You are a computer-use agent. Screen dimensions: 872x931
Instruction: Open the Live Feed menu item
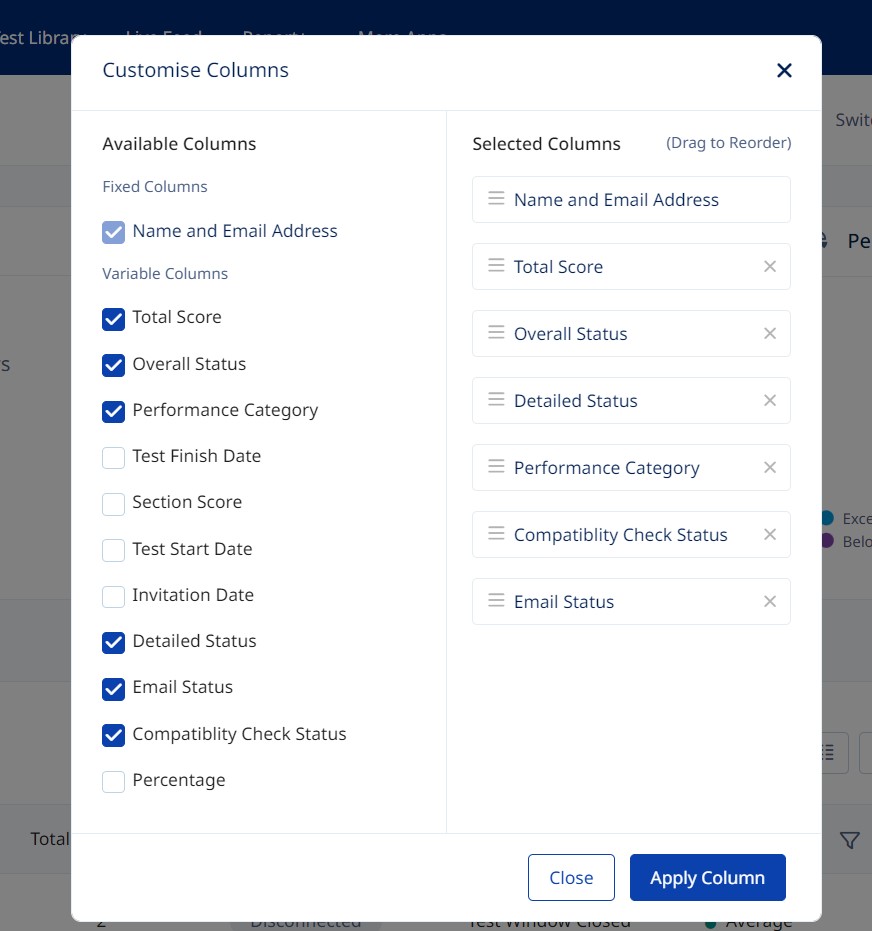pos(163,37)
